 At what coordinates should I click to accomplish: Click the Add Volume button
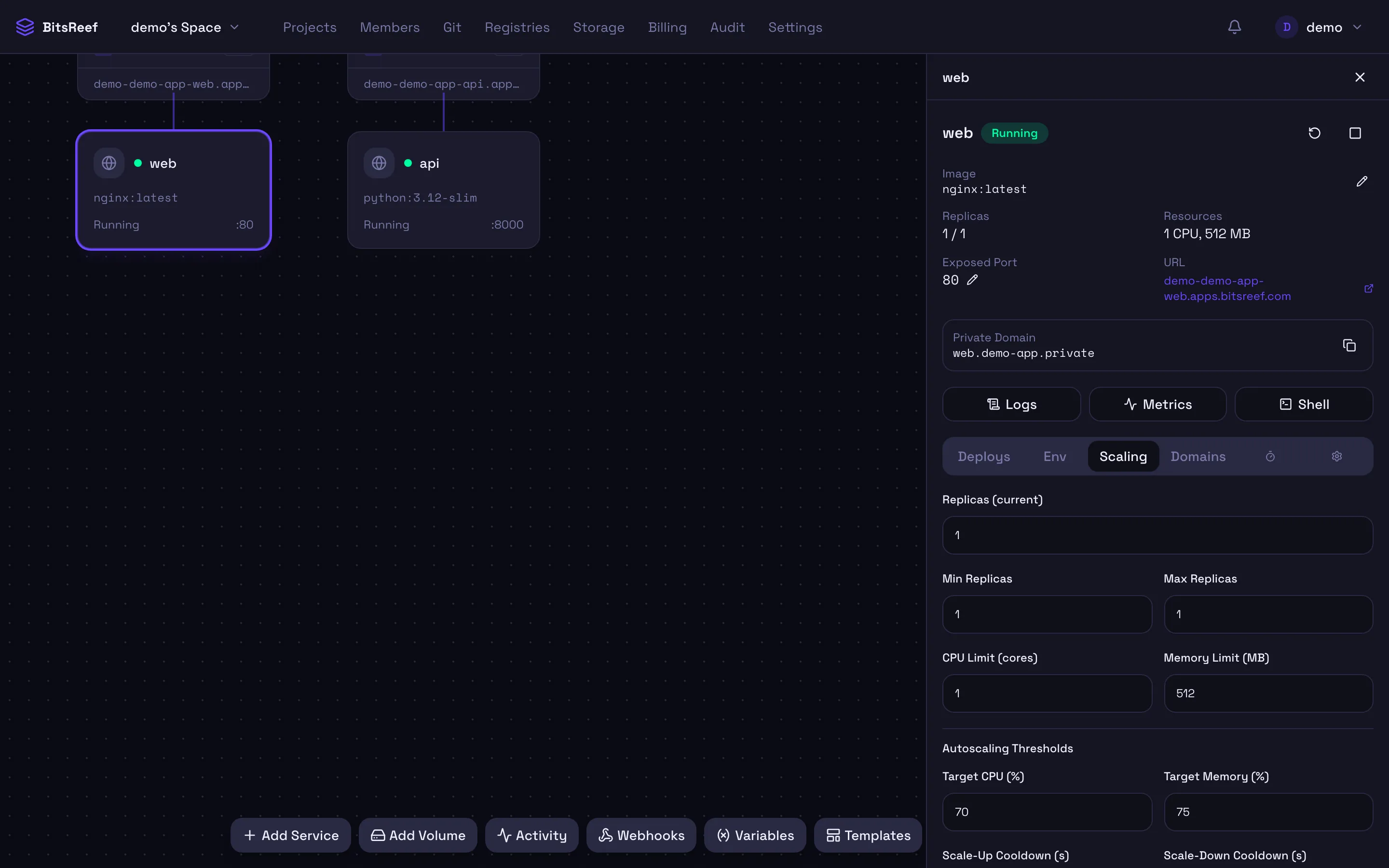[418, 835]
